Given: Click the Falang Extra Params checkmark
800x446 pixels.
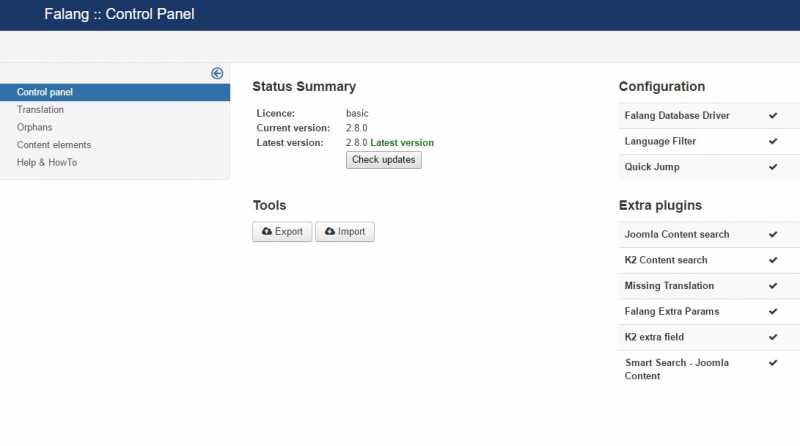Looking at the screenshot, I should pyautogui.click(x=773, y=311).
